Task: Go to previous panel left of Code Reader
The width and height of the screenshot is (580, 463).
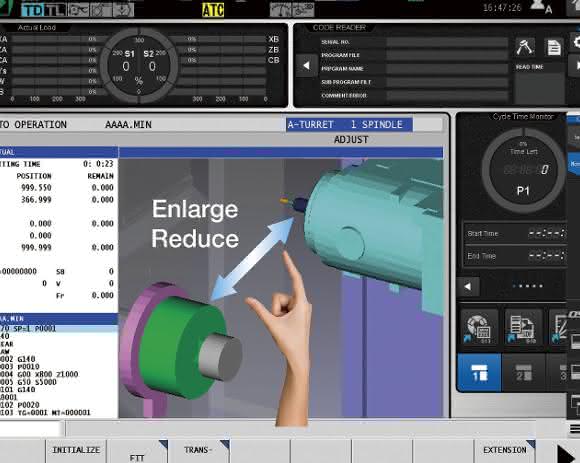Action: 307,65
